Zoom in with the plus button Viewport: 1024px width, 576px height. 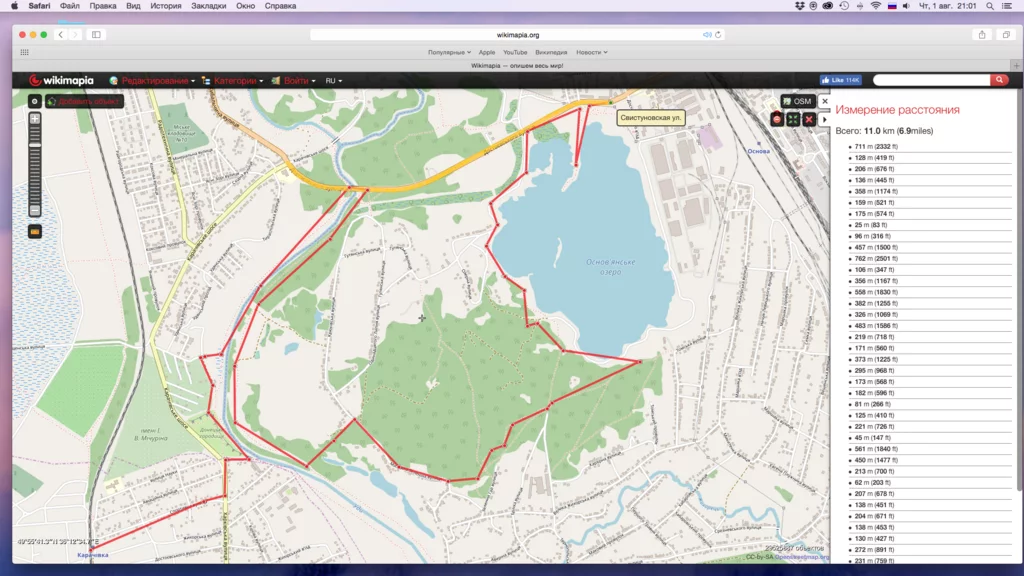[35, 119]
